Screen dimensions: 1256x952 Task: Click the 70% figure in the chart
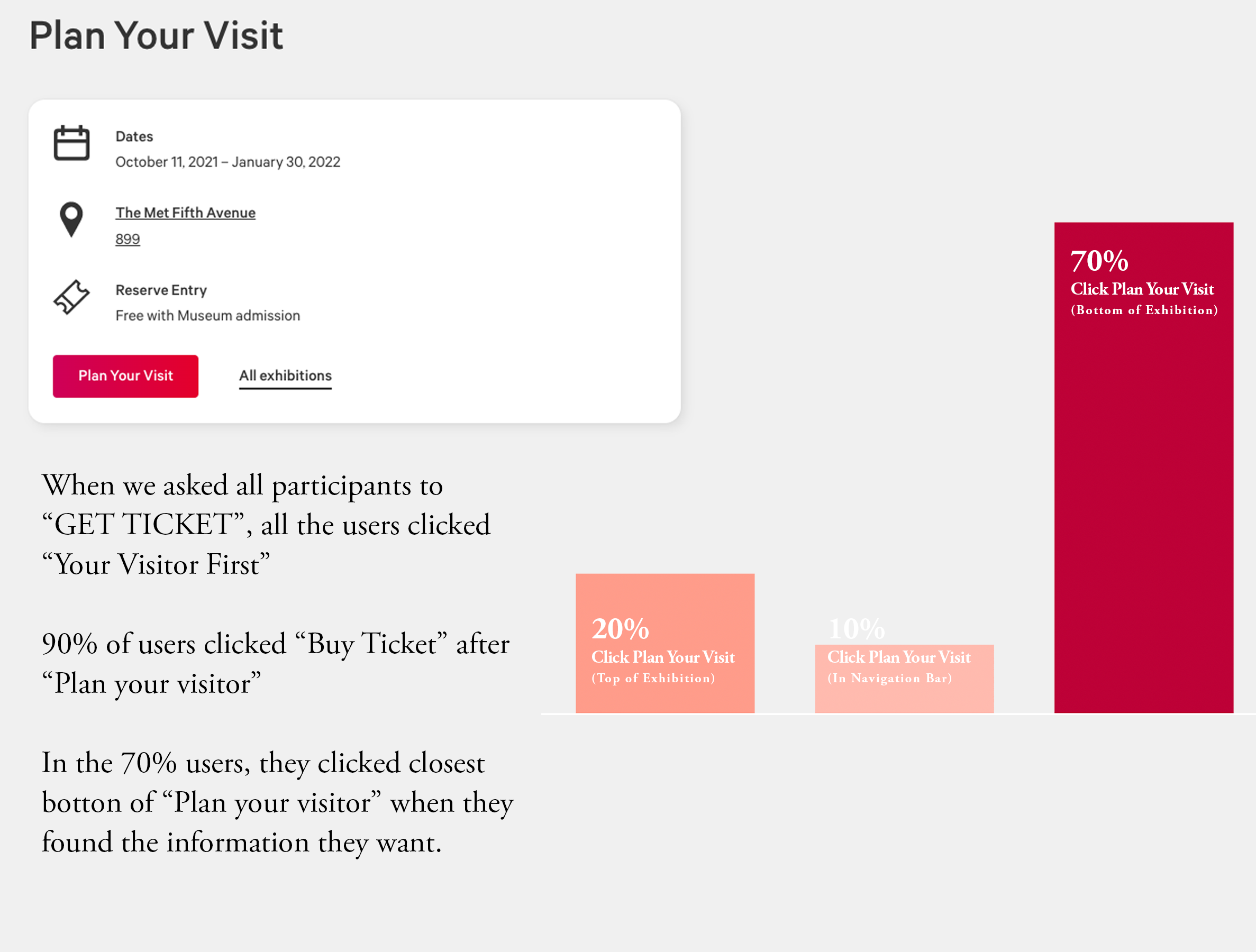click(x=1099, y=261)
